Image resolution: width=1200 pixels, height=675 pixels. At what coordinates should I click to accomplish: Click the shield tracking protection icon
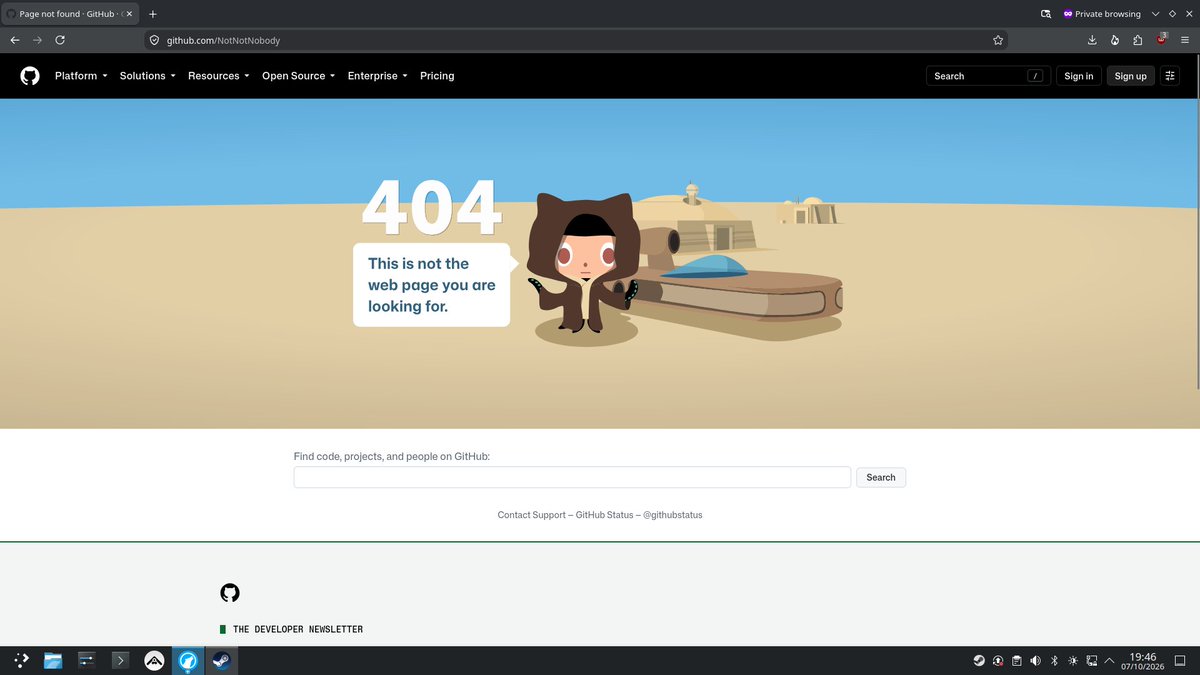(x=155, y=40)
